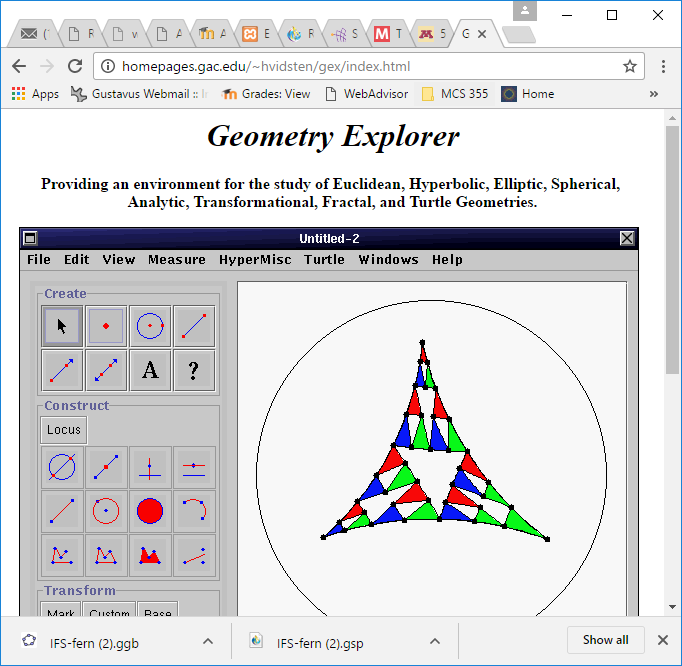The image size is (682, 666).
Task: Expand options for IFS-fern (2).ggb download
Action: point(208,641)
